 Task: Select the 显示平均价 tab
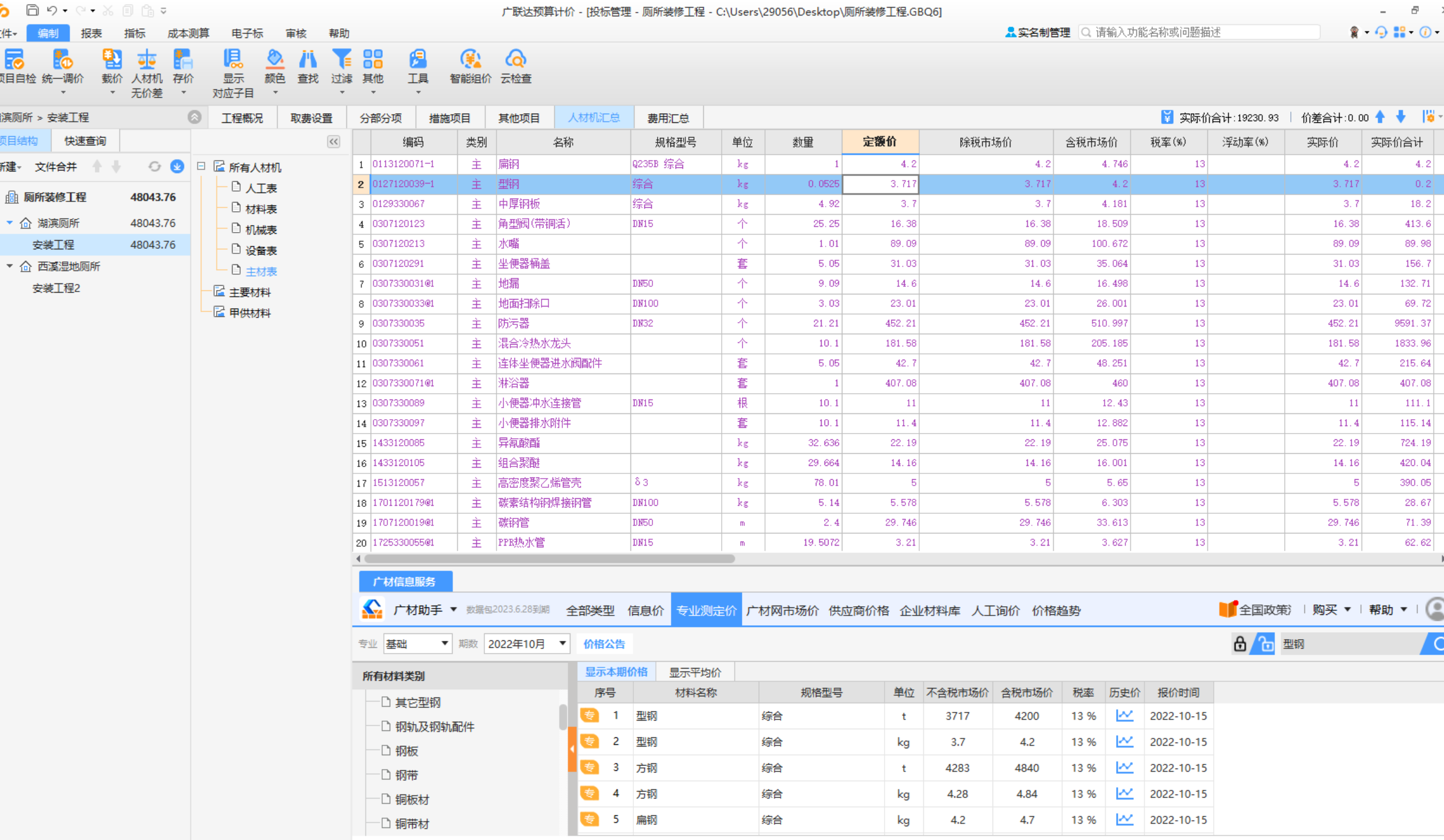(695, 672)
